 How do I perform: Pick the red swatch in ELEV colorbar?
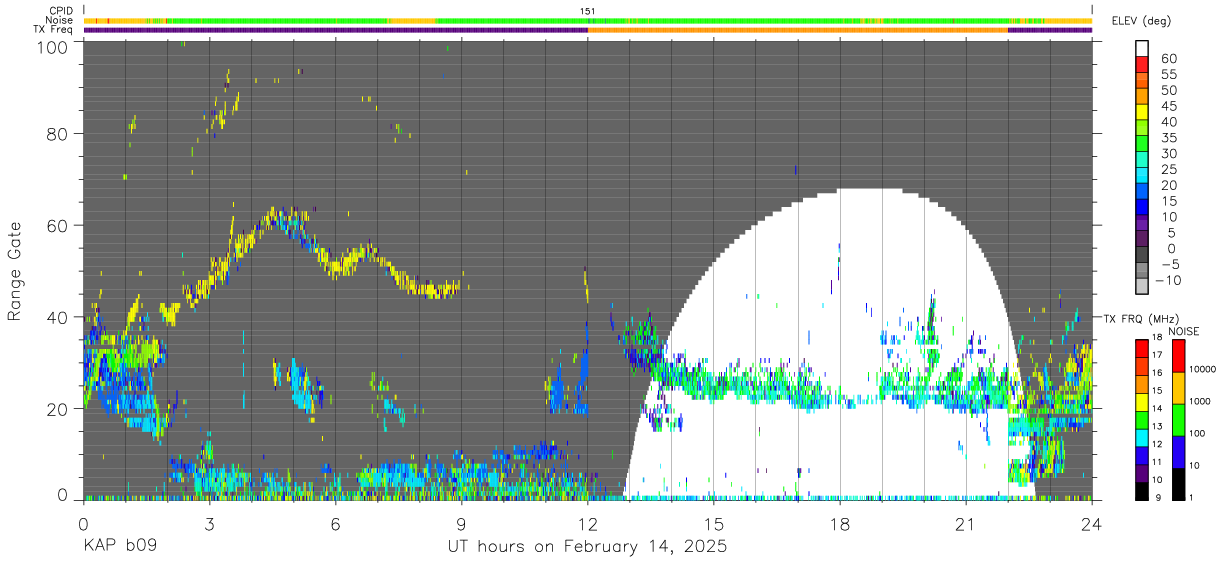[x=1142, y=65]
